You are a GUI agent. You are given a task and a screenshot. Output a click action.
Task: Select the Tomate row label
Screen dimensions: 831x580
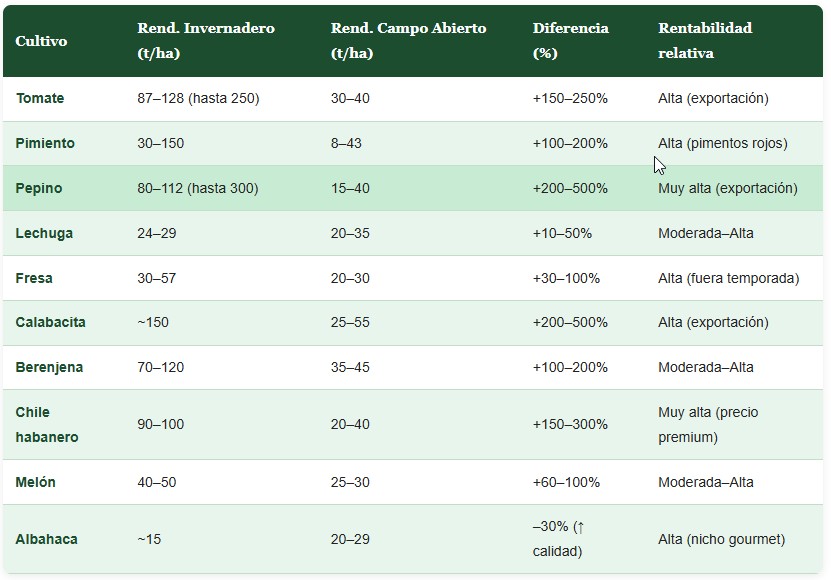pos(40,98)
